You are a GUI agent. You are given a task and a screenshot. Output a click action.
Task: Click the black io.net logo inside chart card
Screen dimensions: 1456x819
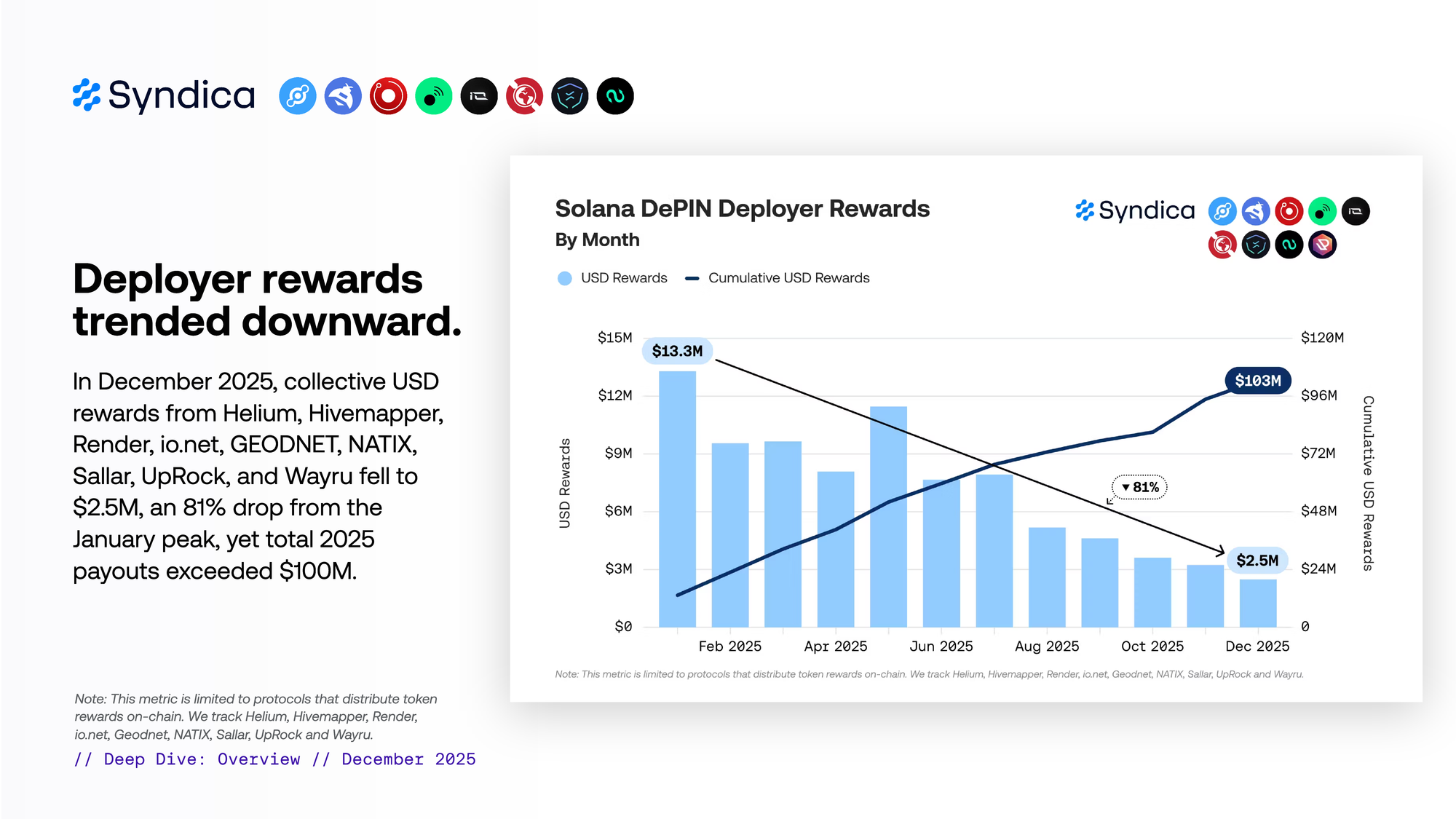(x=1356, y=211)
